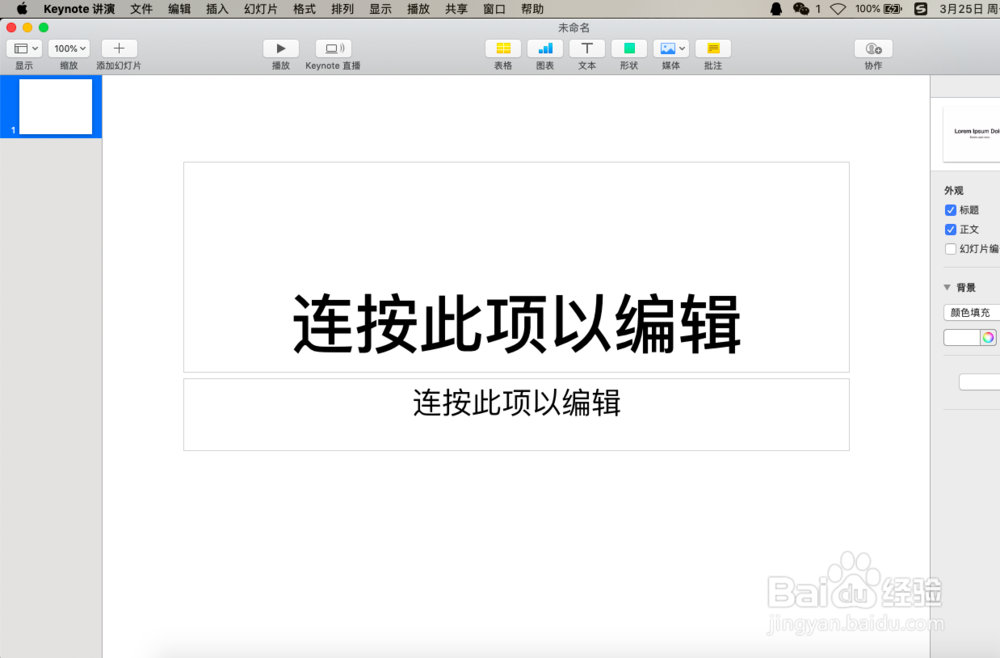Open the 格式 menu in the menu bar
The height and width of the screenshot is (658, 1000).
[x=303, y=9]
